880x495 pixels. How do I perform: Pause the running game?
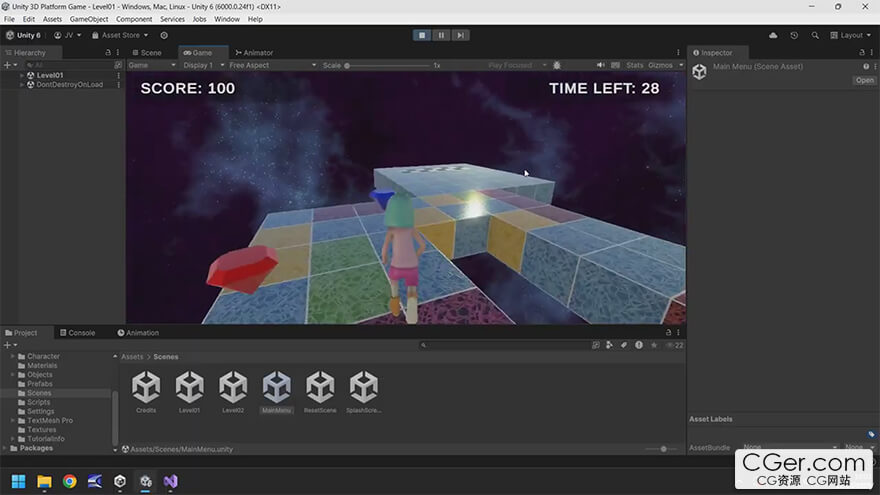441,35
